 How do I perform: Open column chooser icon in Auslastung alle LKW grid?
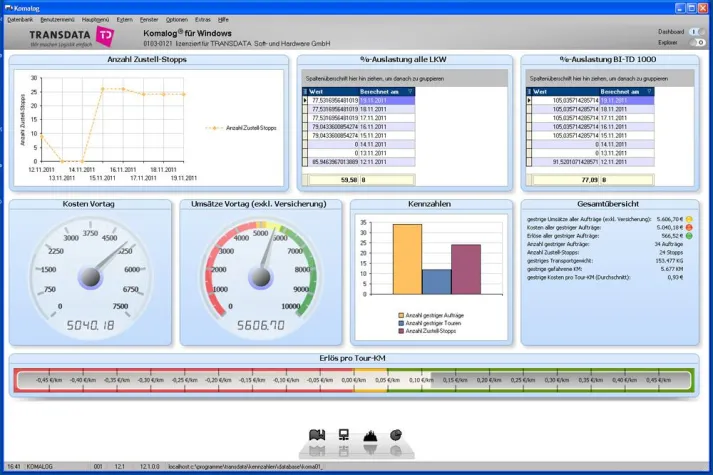tap(305, 92)
